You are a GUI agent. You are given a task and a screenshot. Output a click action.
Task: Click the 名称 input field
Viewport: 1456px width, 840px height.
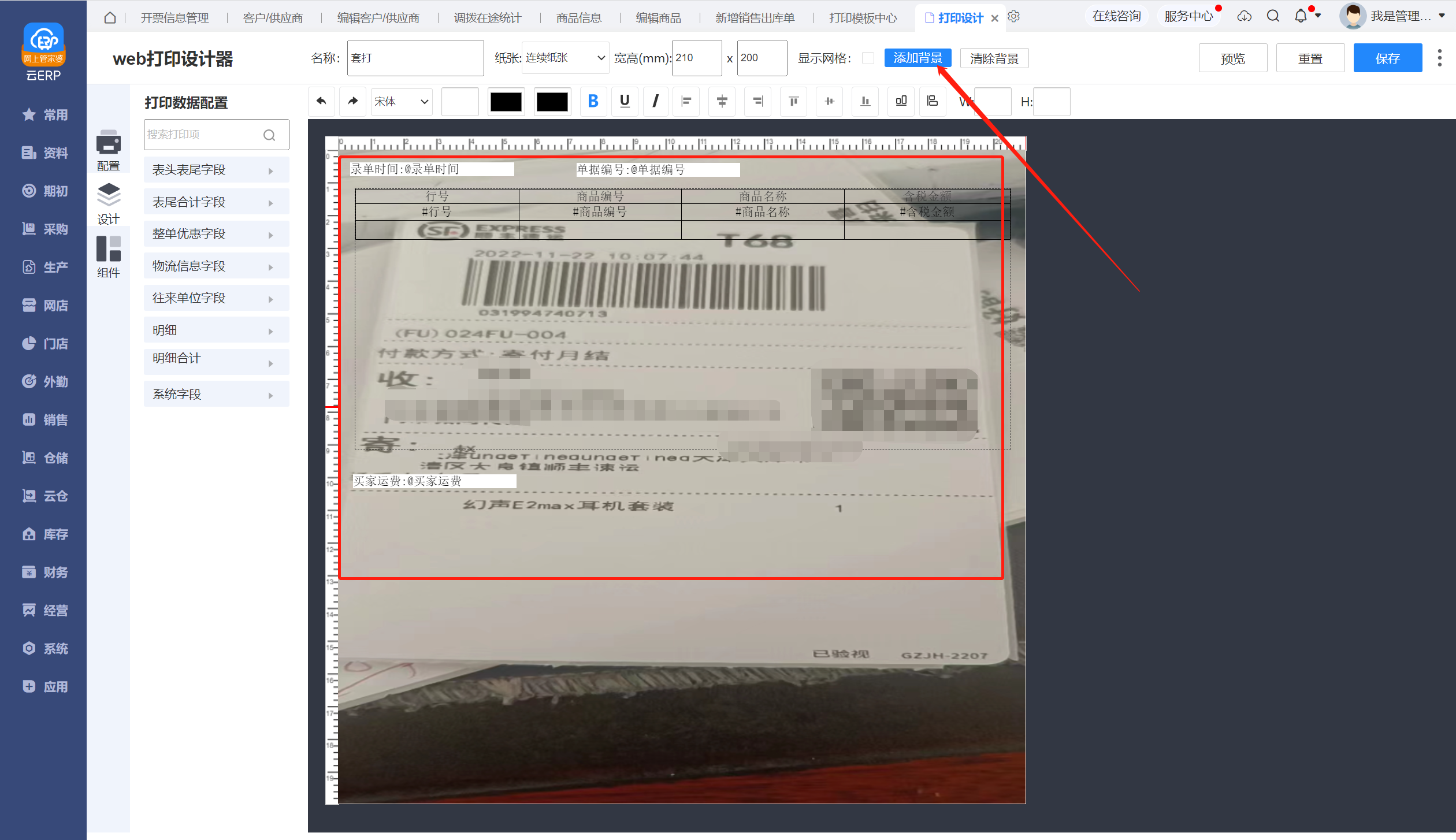click(415, 58)
